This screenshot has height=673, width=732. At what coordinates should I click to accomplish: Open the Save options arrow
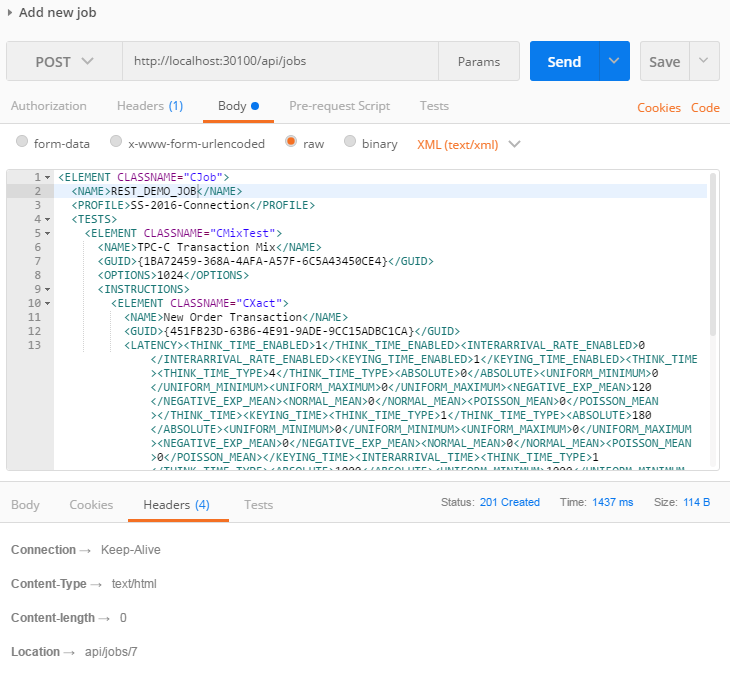click(704, 61)
